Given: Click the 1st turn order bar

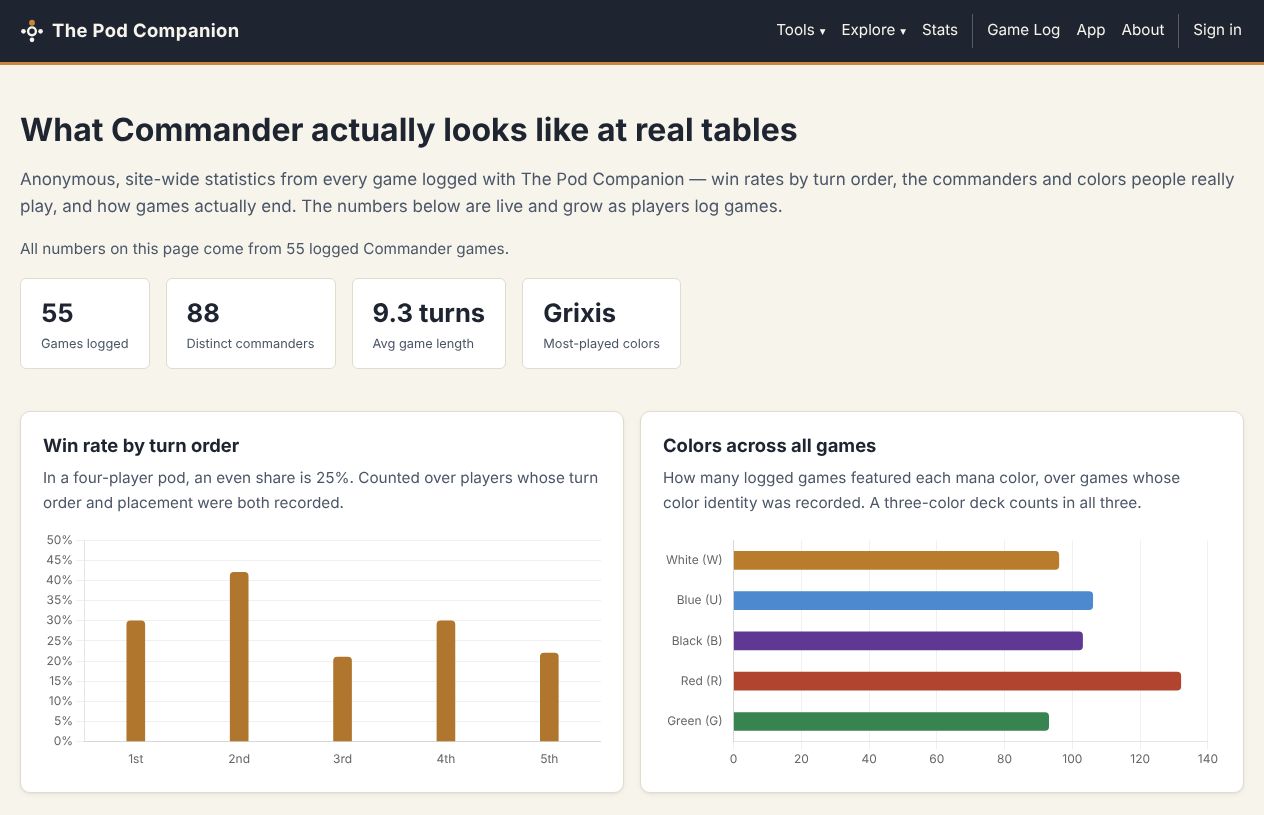Looking at the screenshot, I should [x=136, y=681].
